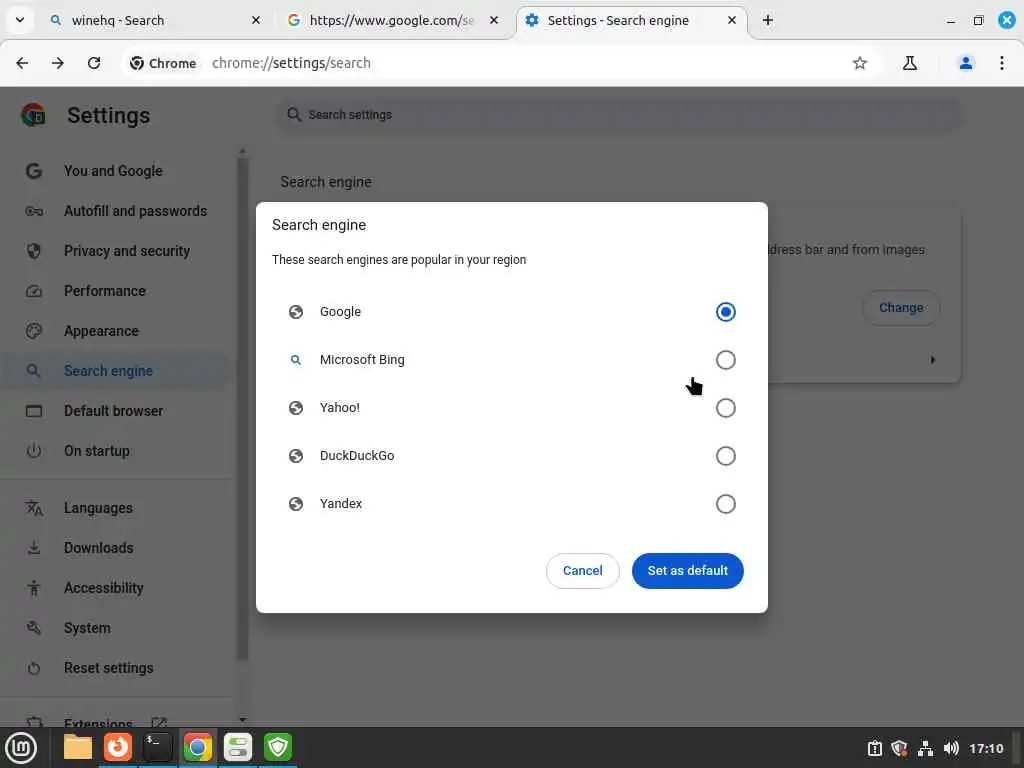The image size is (1024, 768).
Task: Open the Terminal from taskbar
Action: click(157, 747)
